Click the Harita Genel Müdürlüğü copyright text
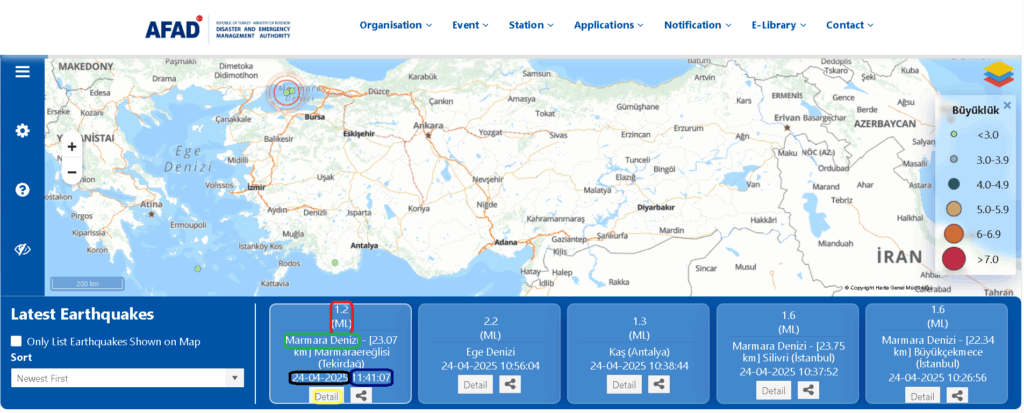 888,288
